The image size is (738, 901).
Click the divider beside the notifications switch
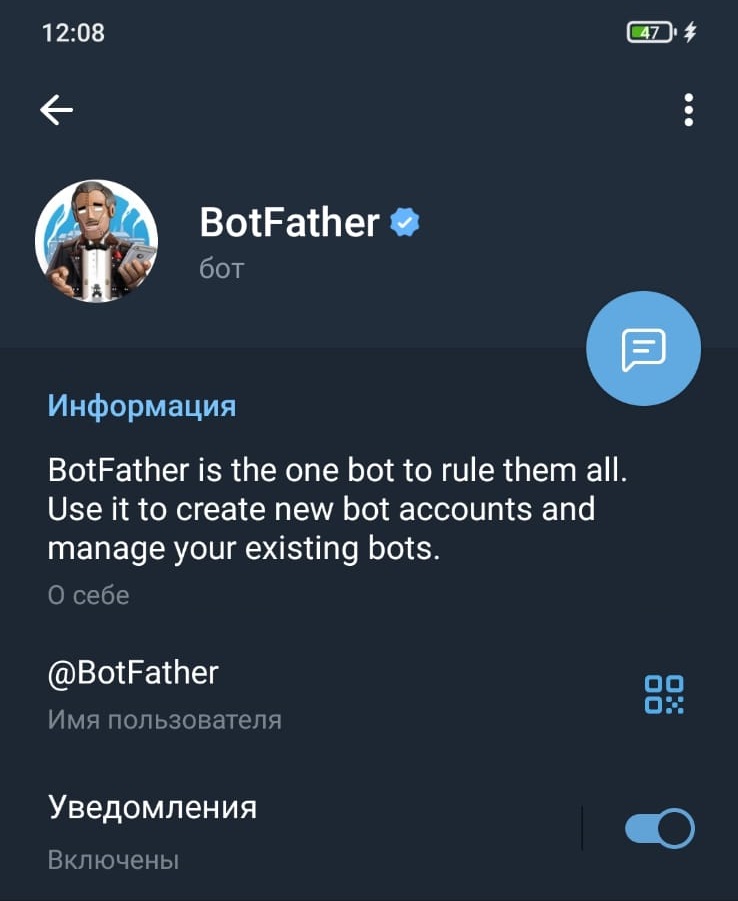[582, 828]
